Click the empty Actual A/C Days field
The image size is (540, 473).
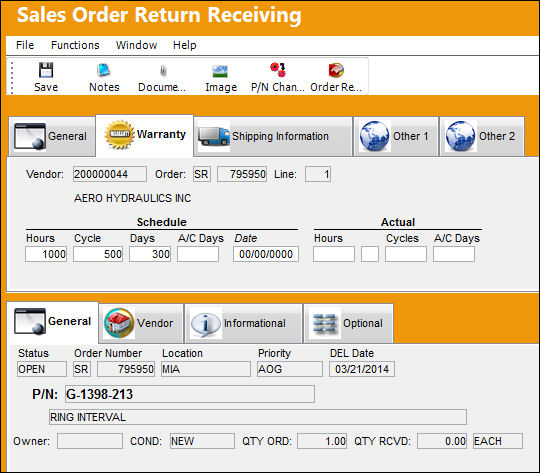[x=454, y=254]
